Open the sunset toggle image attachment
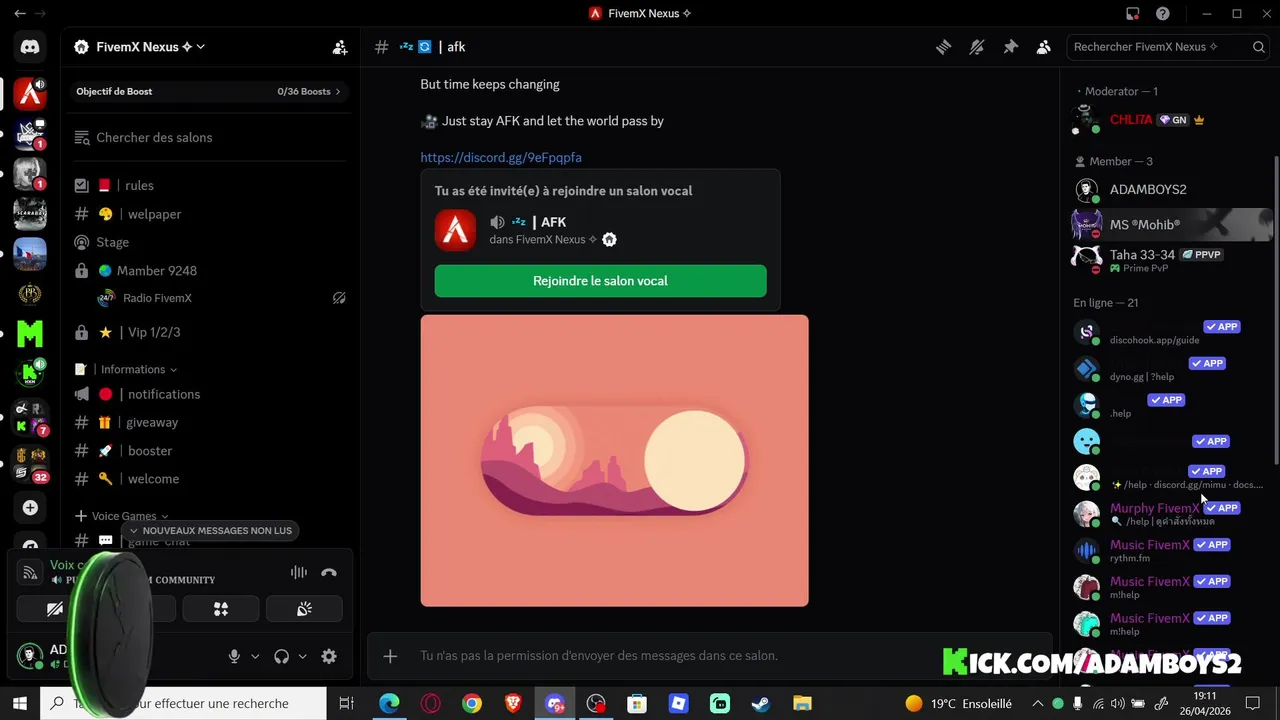This screenshot has height=720, width=1280. [614, 460]
